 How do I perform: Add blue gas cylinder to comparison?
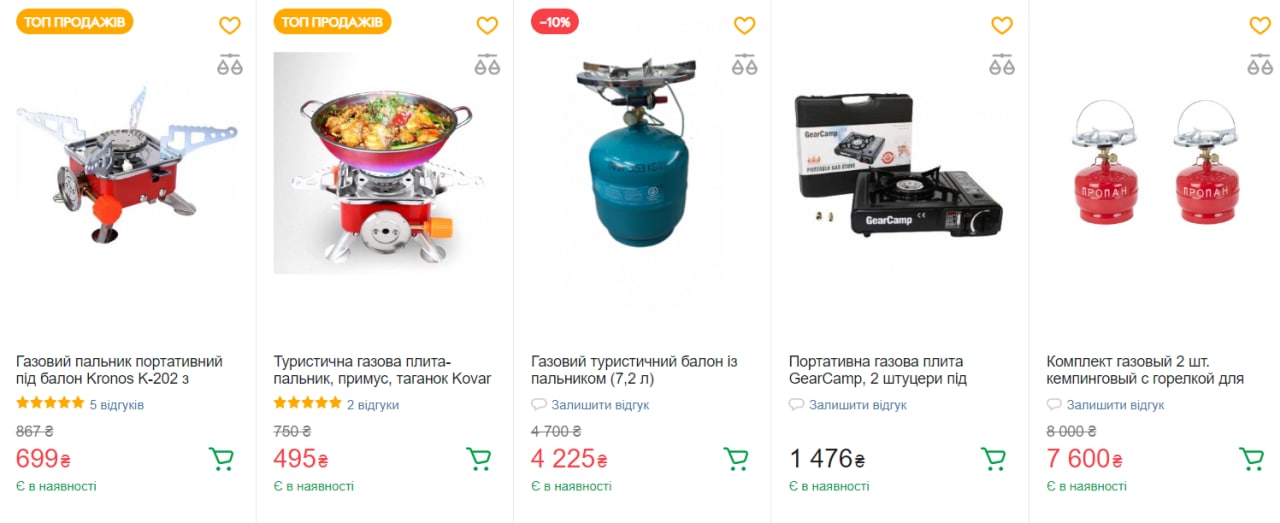pyautogui.click(x=744, y=65)
